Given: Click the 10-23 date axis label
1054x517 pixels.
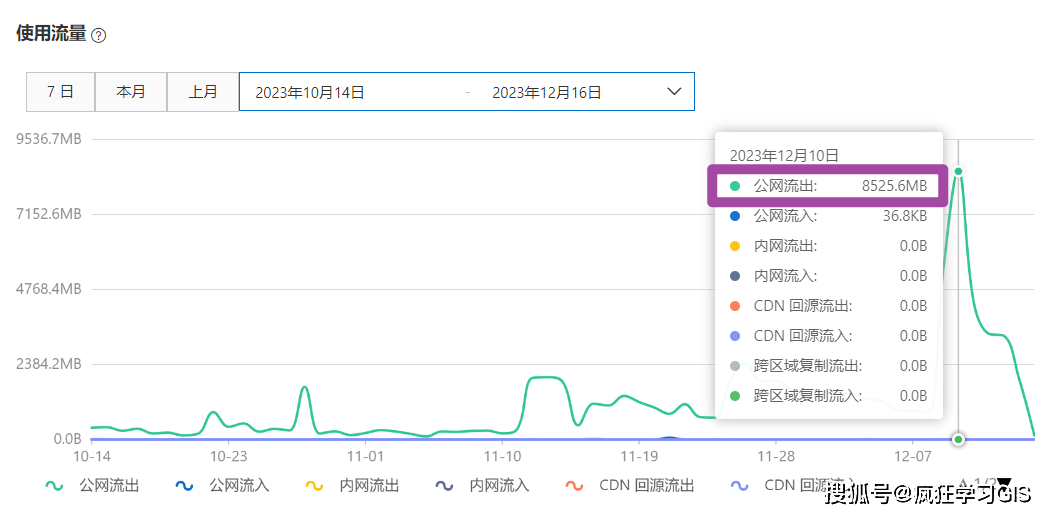Looking at the screenshot, I should [229, 456].
